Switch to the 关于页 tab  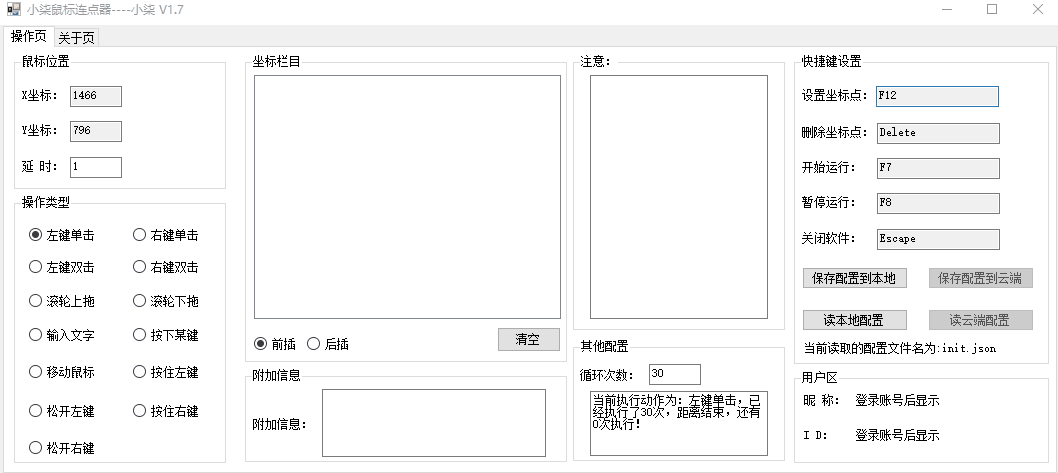[76, 38]
